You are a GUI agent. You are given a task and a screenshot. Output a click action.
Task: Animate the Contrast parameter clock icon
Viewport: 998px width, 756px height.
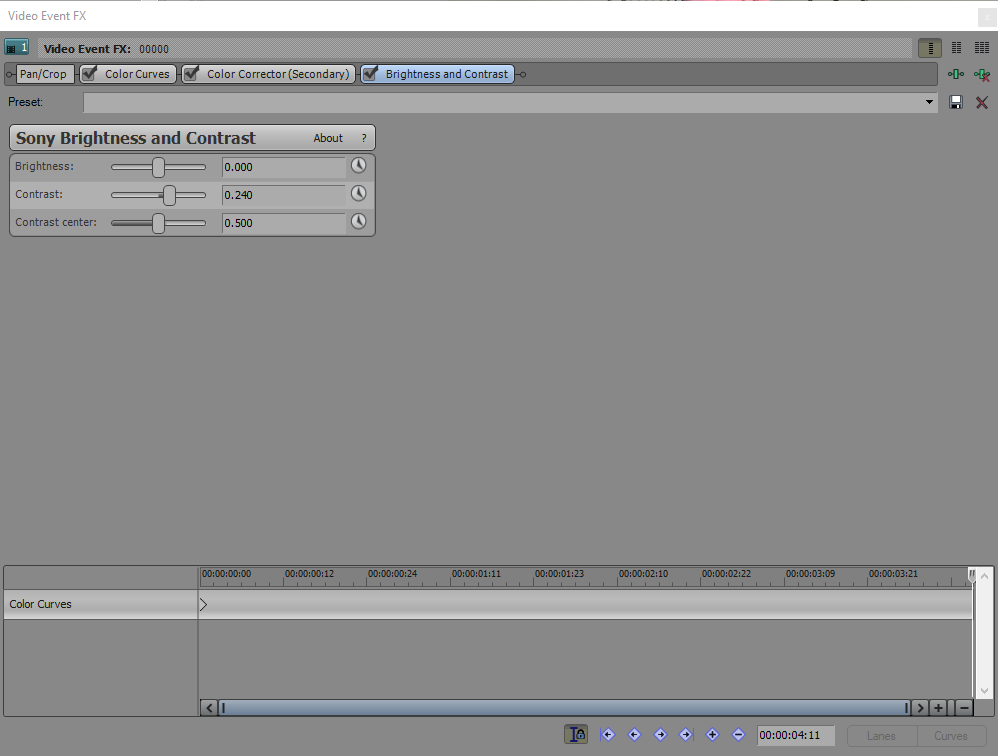point(359,193)
